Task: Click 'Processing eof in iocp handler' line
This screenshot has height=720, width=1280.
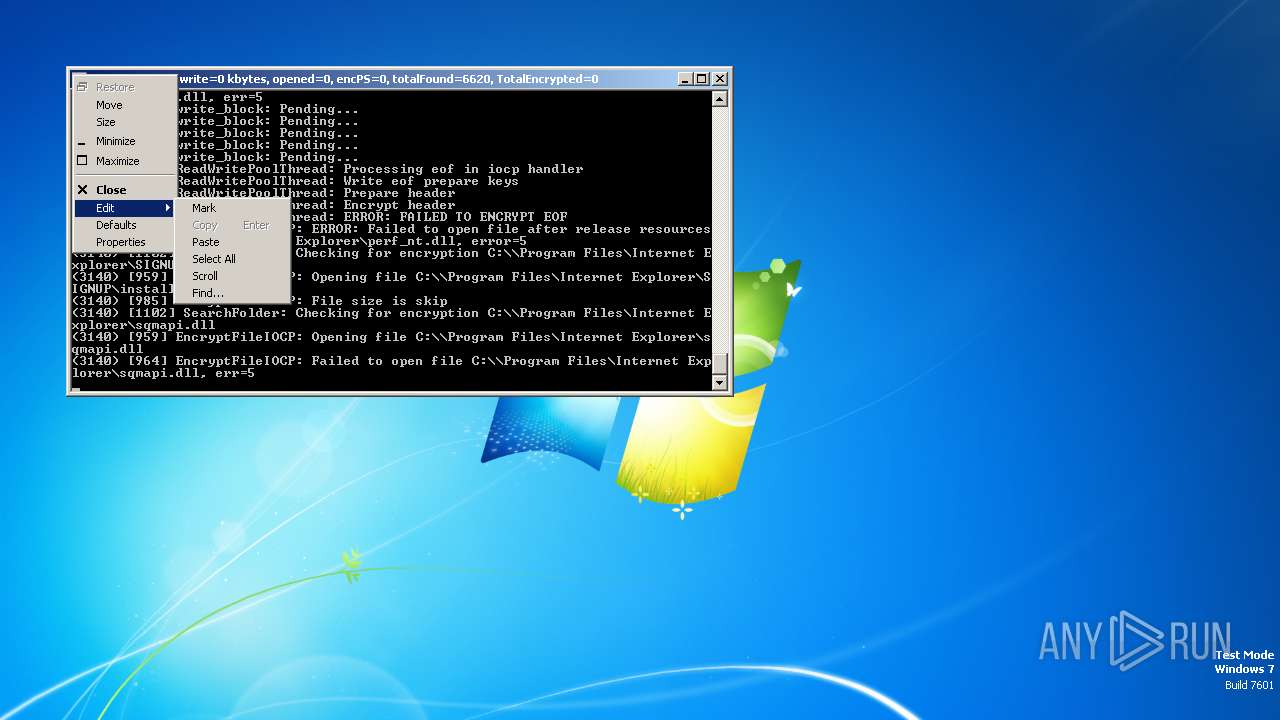Action: [x=463, y=169]
